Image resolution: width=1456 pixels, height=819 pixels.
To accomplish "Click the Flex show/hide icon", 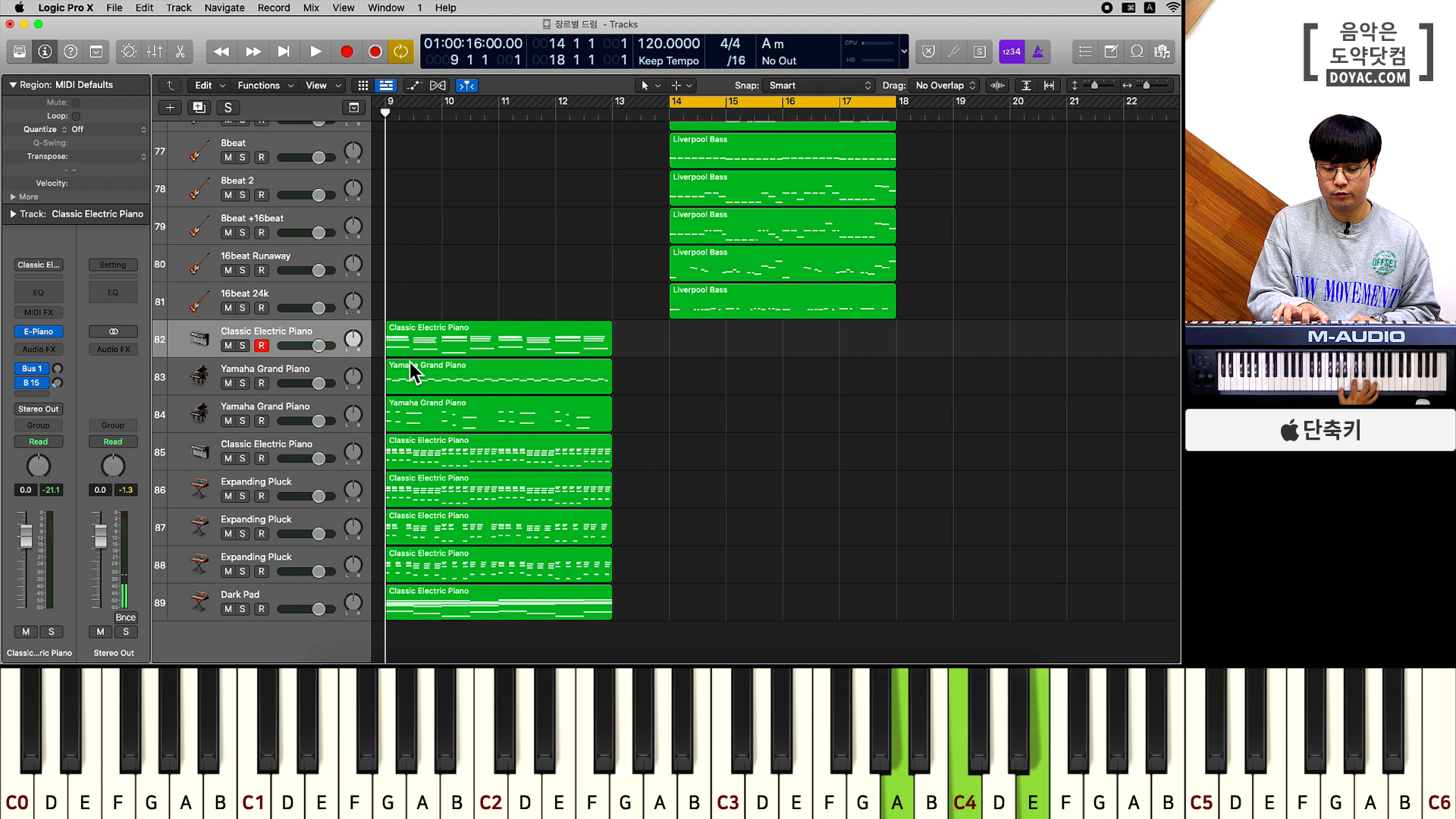I will 438,86.
